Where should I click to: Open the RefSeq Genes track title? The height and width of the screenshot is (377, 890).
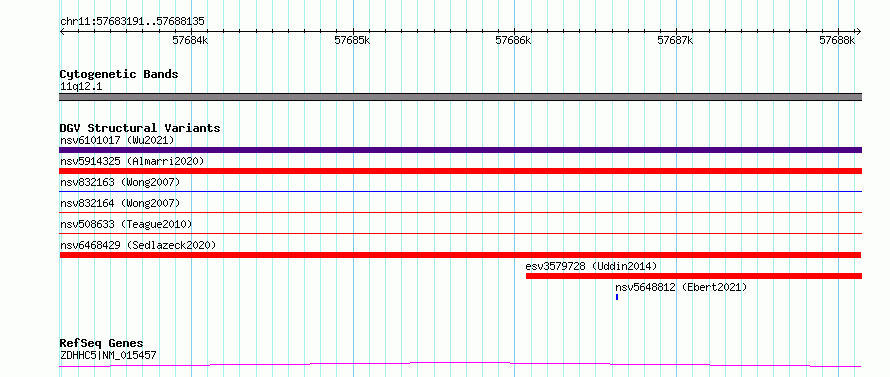[x=102, y=344]
